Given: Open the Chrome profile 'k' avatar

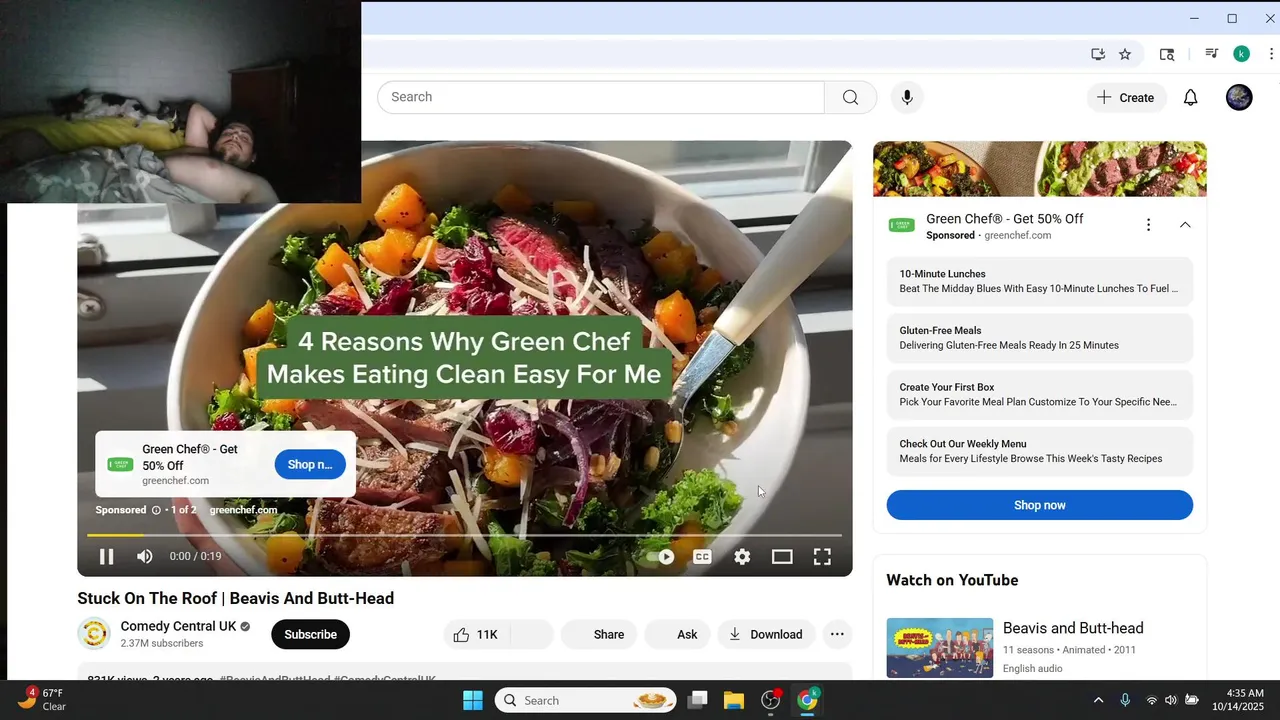Looking at the screenshot, I should (1241, 54).
